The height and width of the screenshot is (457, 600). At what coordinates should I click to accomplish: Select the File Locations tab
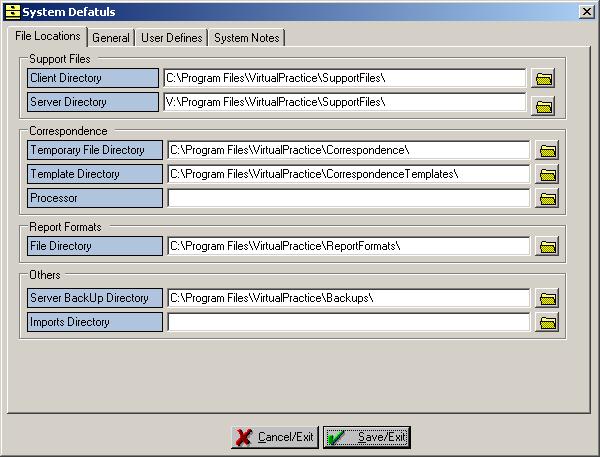point(48,36)
